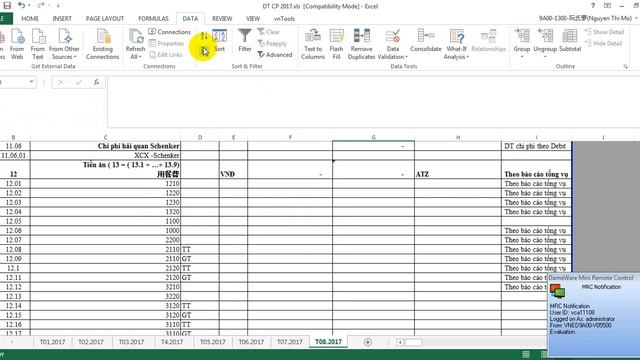Viewport: 640px width, 360px height.
Task: Click the Subtotal icon
Action: tap(570, 40)
